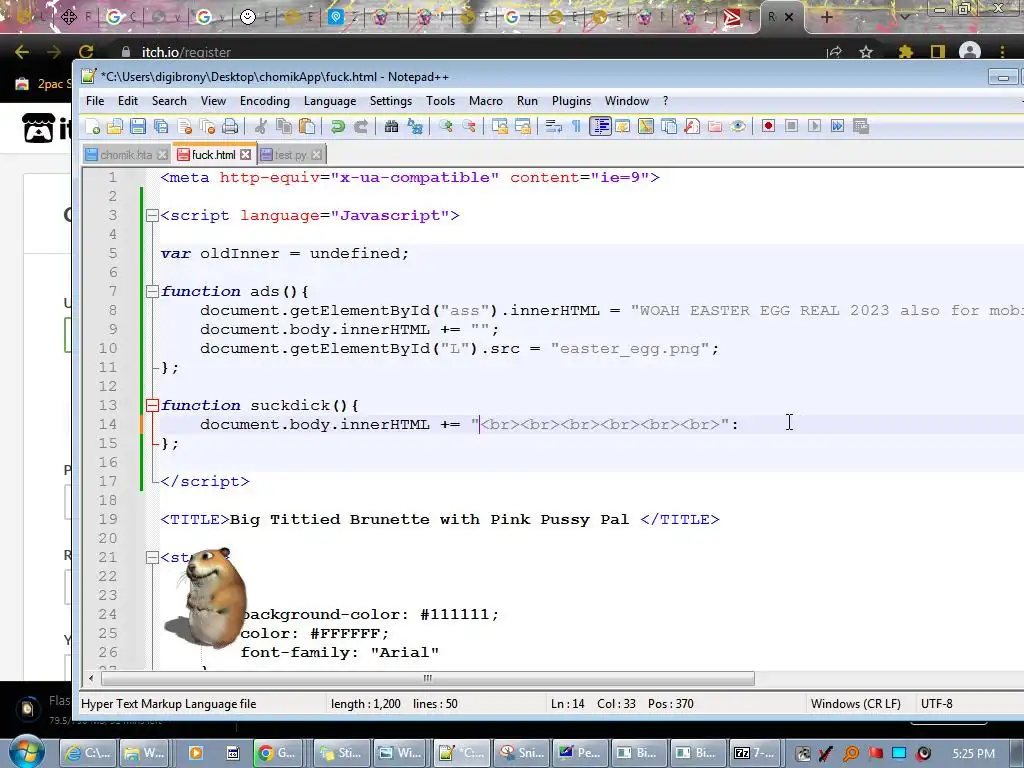Open the Plugins menu
Screen dimensions: 1024x768
click(x=571, y=101)
